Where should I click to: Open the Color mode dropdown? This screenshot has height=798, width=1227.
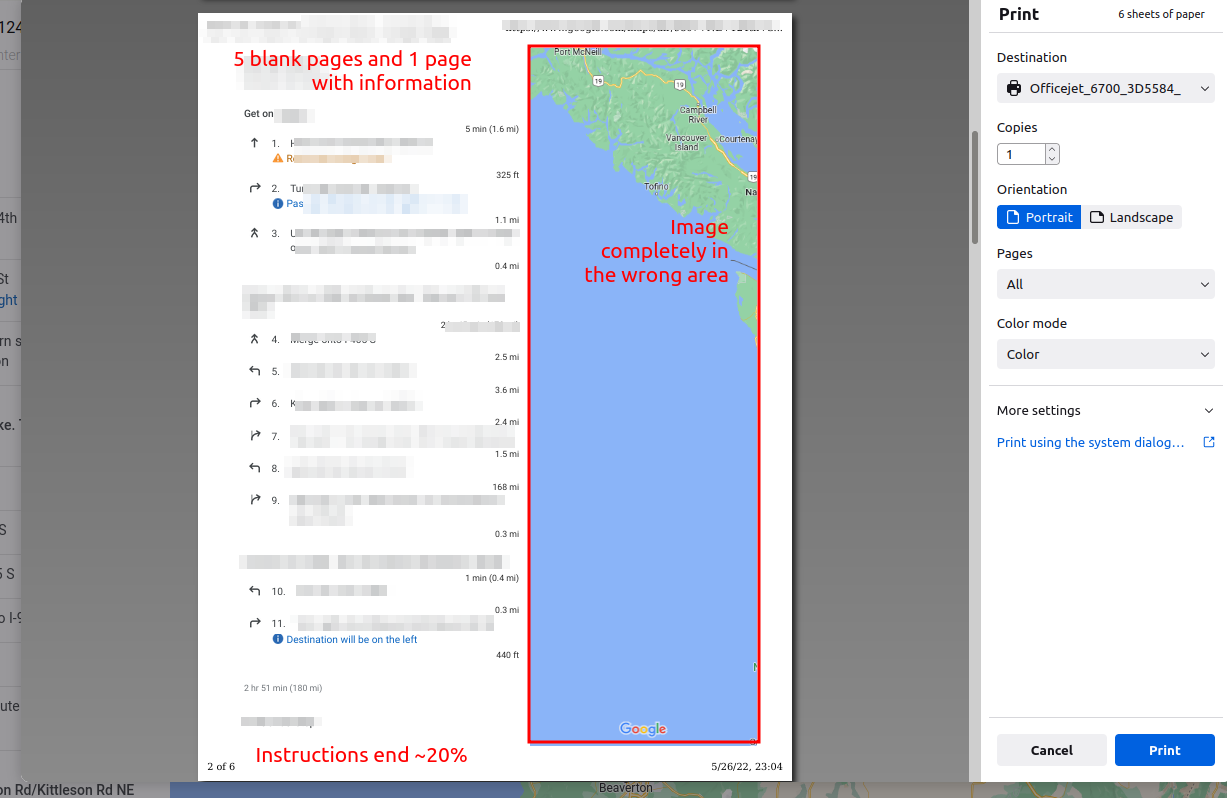1105,354
